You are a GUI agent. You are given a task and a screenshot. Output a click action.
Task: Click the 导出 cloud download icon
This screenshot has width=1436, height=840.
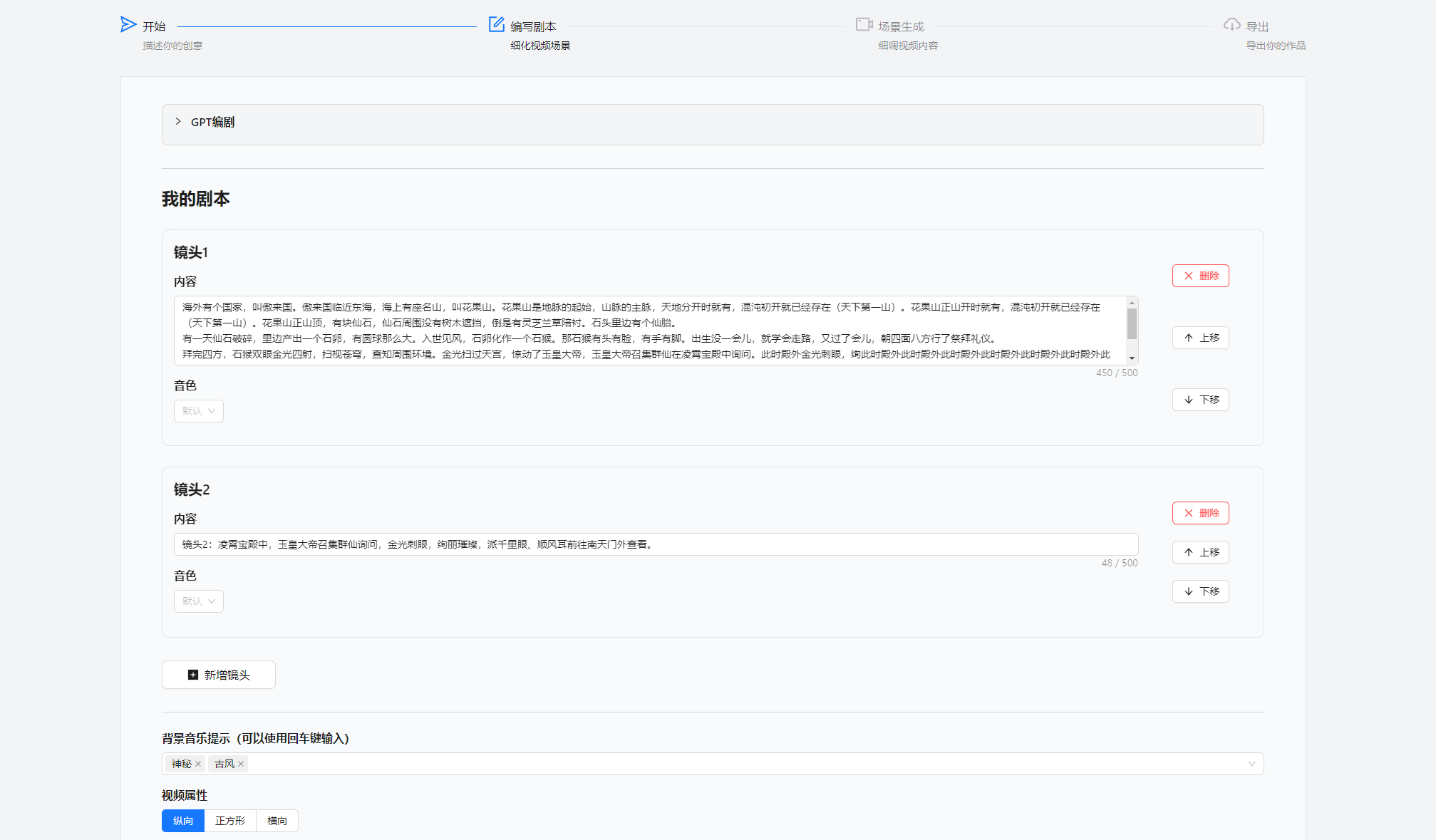pos(1231,25)
